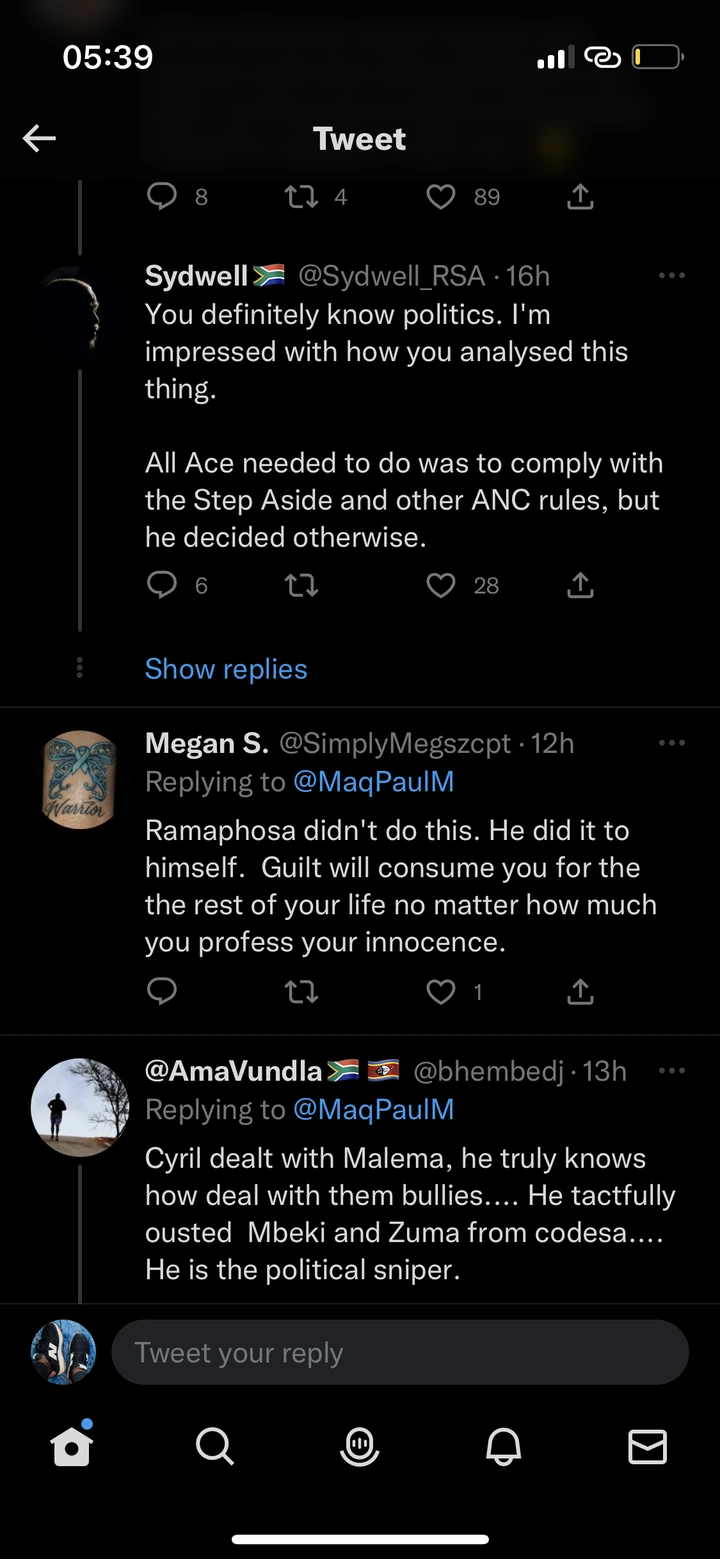Viewport: 720px width, 1559px height.
Task: Open comment on Megan S.'s tweet
Action: [x=162, y=991]
